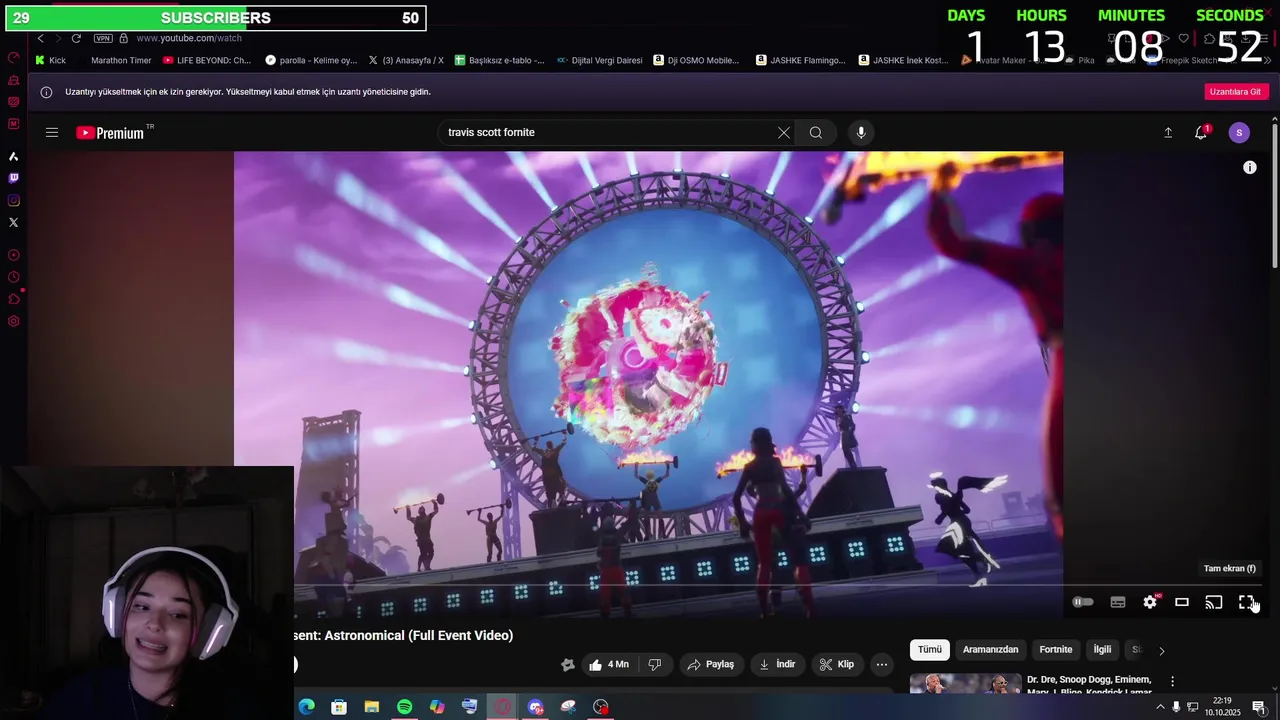Open Twitch in the browser sidebar
Screen dimensions: 1280x720
pyautogui.click(x=14, y=178)
